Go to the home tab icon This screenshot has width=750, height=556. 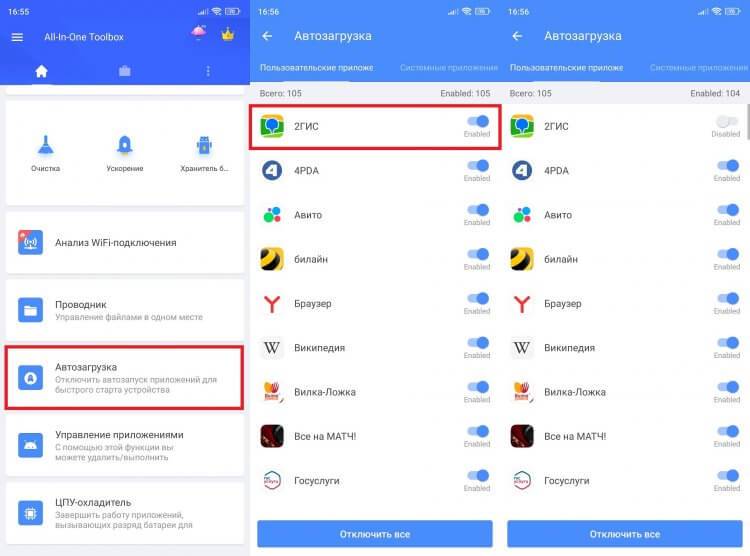tap(42, 71)
